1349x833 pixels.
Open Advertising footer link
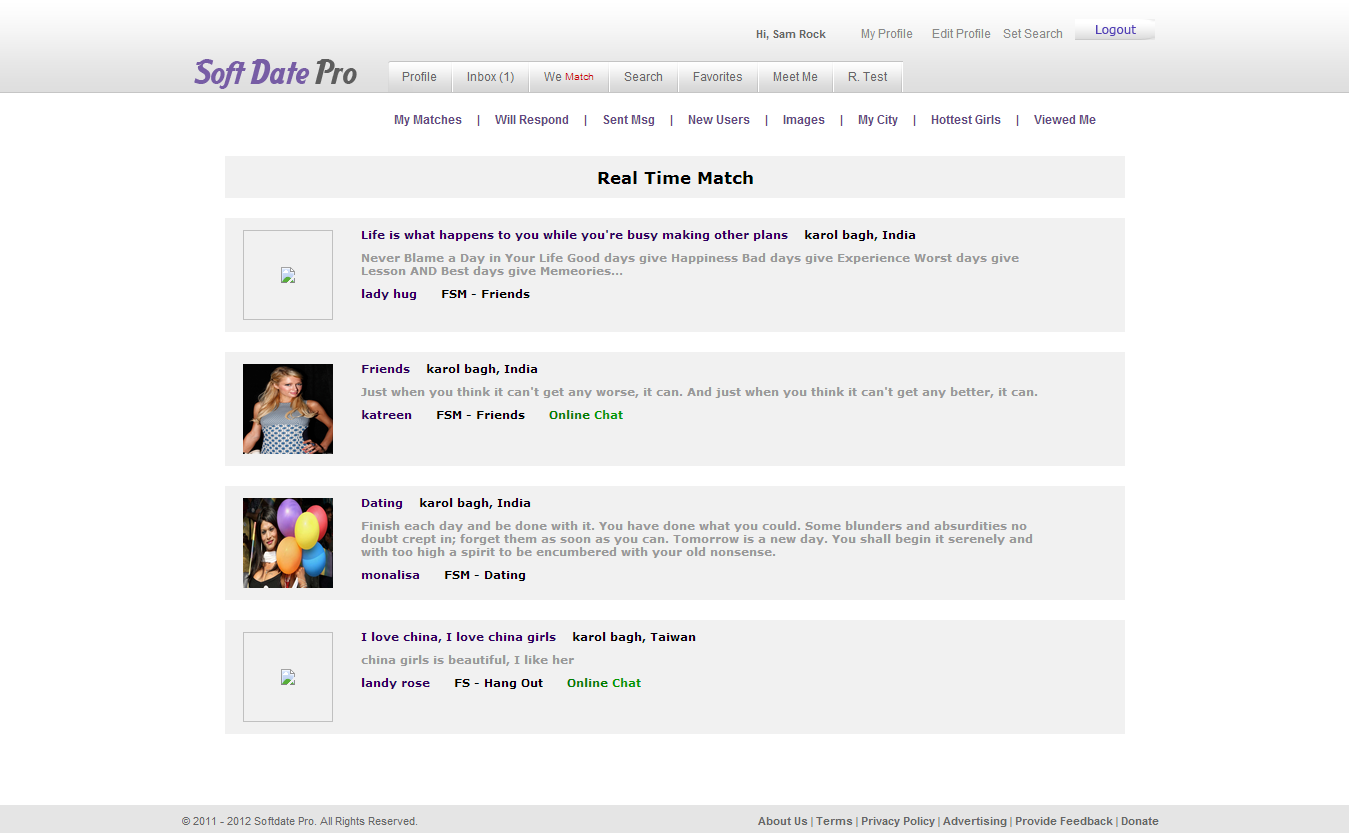tap(975, 821)
